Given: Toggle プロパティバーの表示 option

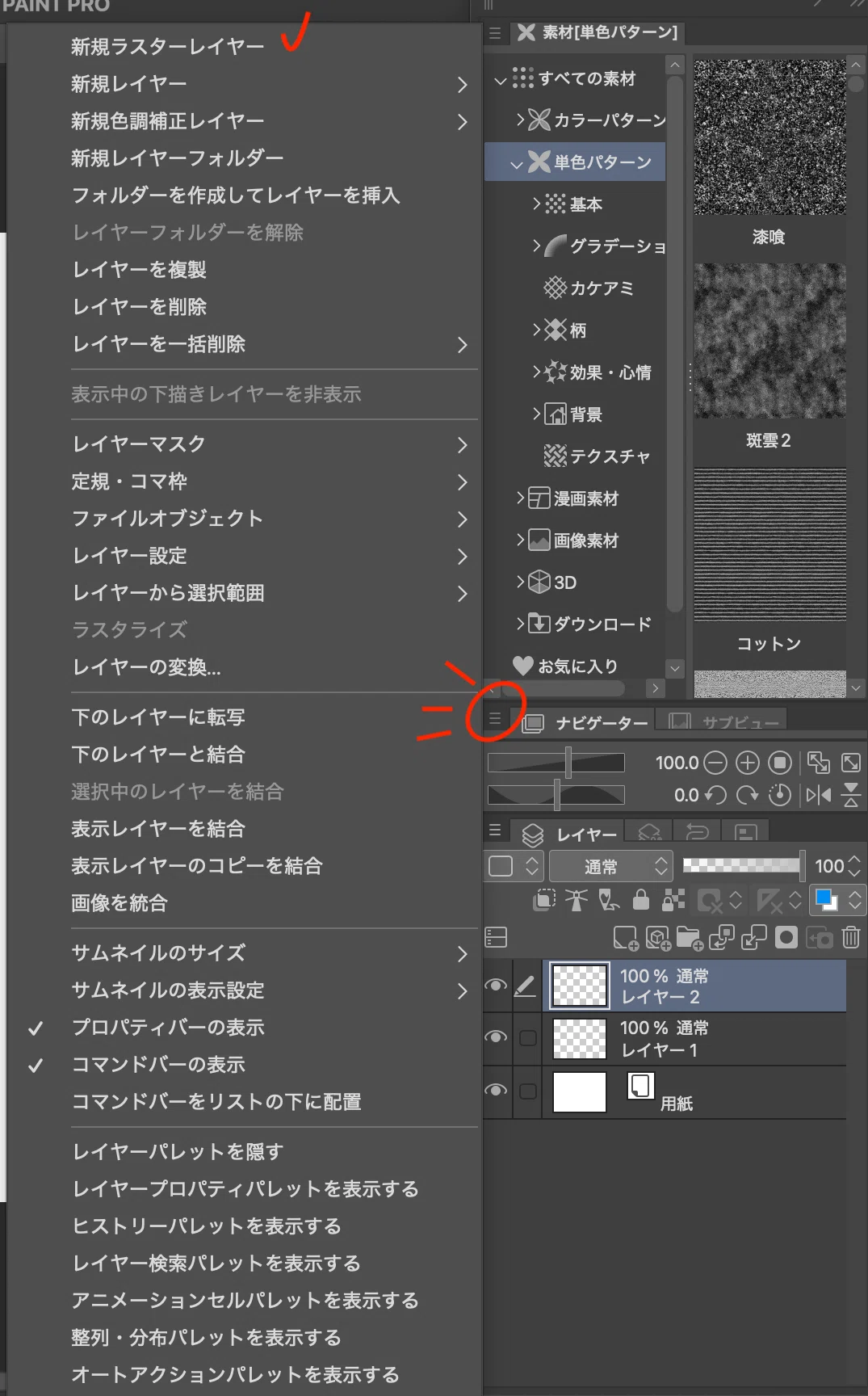Looking at the screenshot, I should 168,1028.
